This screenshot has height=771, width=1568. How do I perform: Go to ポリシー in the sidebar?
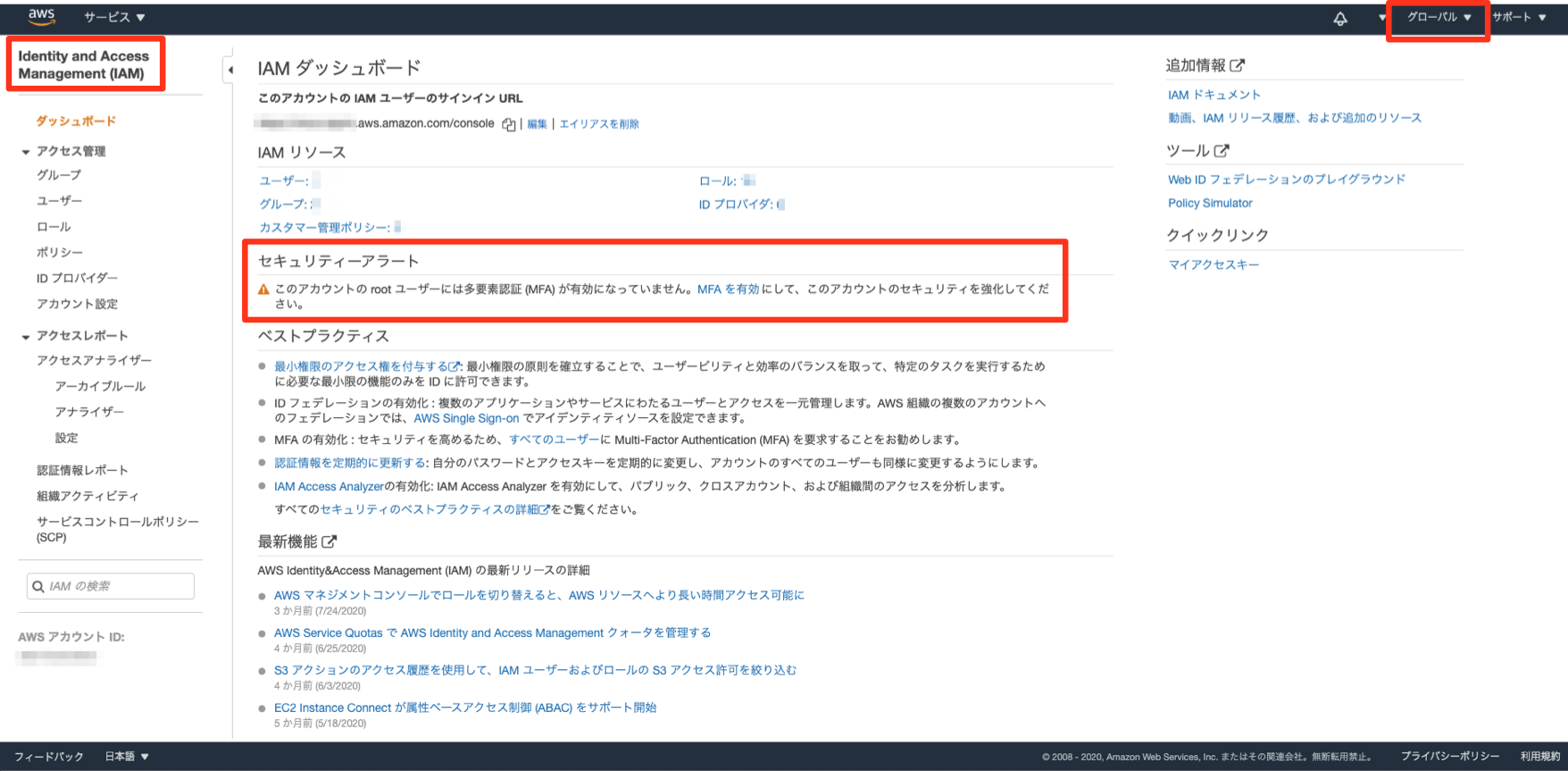pos(60,253)
